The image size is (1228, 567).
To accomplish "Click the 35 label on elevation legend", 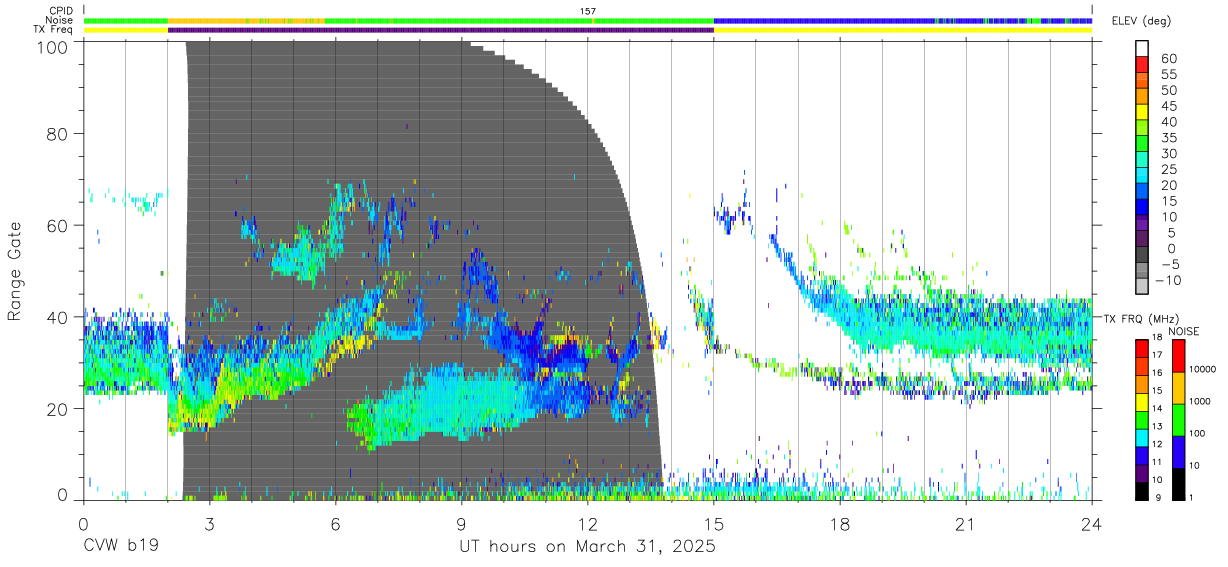I will (1170, 138).
